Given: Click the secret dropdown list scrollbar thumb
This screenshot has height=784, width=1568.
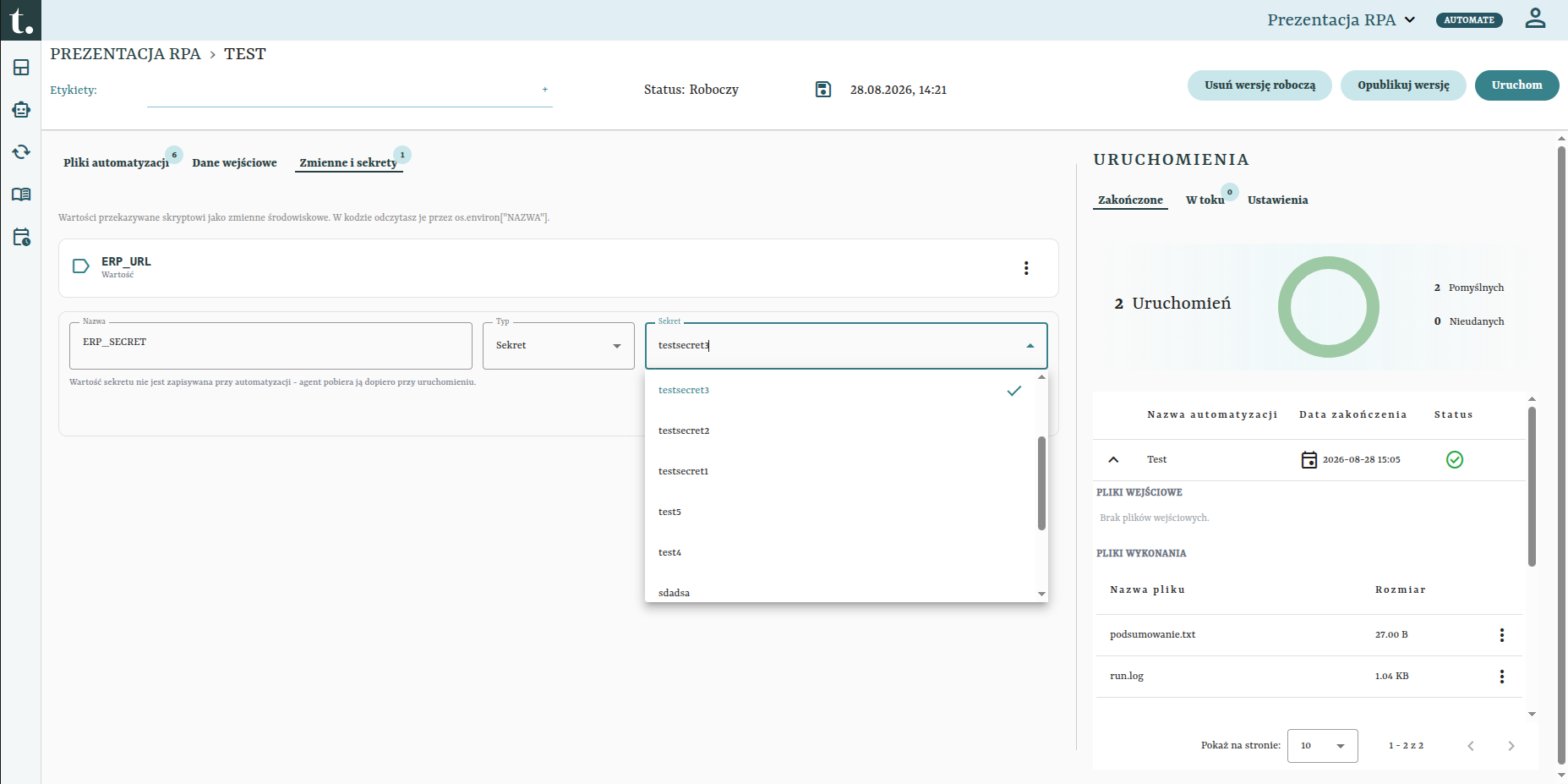Looking at the screenshot, I should point(1041,484).
